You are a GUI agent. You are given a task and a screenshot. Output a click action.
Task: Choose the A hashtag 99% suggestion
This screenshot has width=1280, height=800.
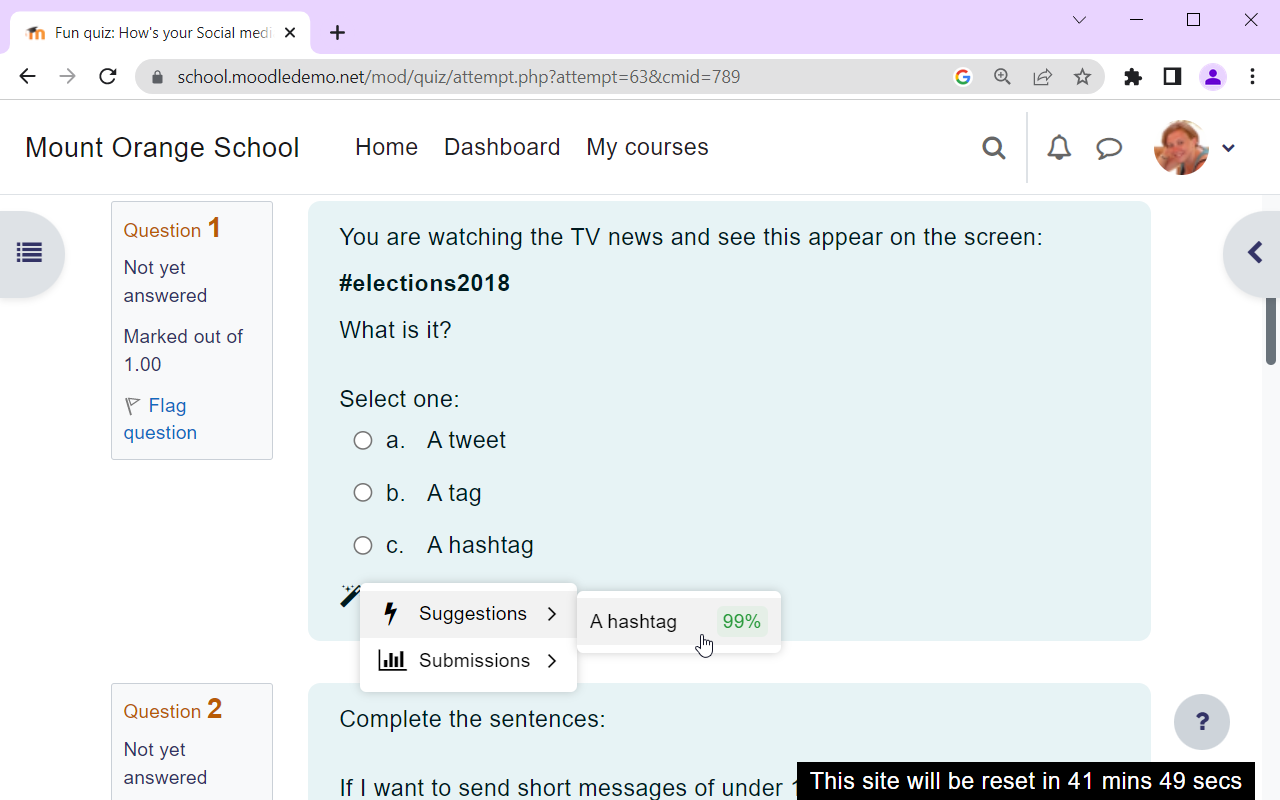[x=679, y=622]
